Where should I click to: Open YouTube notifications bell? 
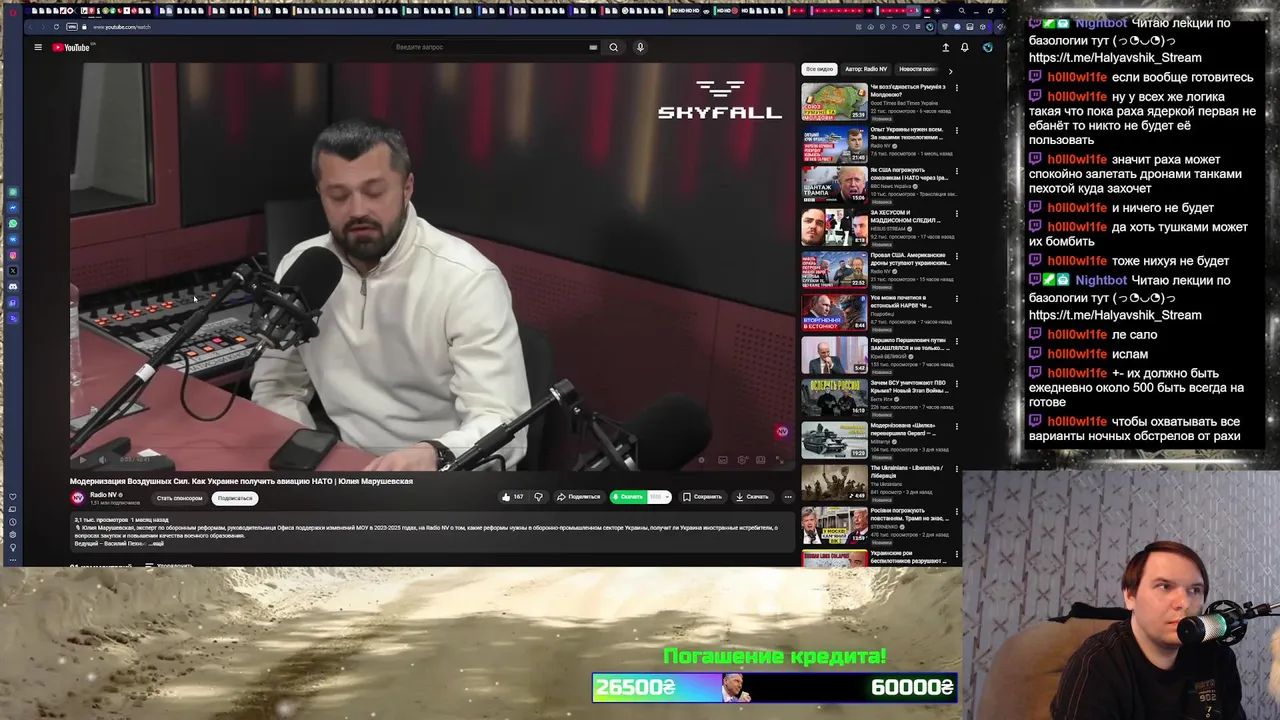(964, 47)
